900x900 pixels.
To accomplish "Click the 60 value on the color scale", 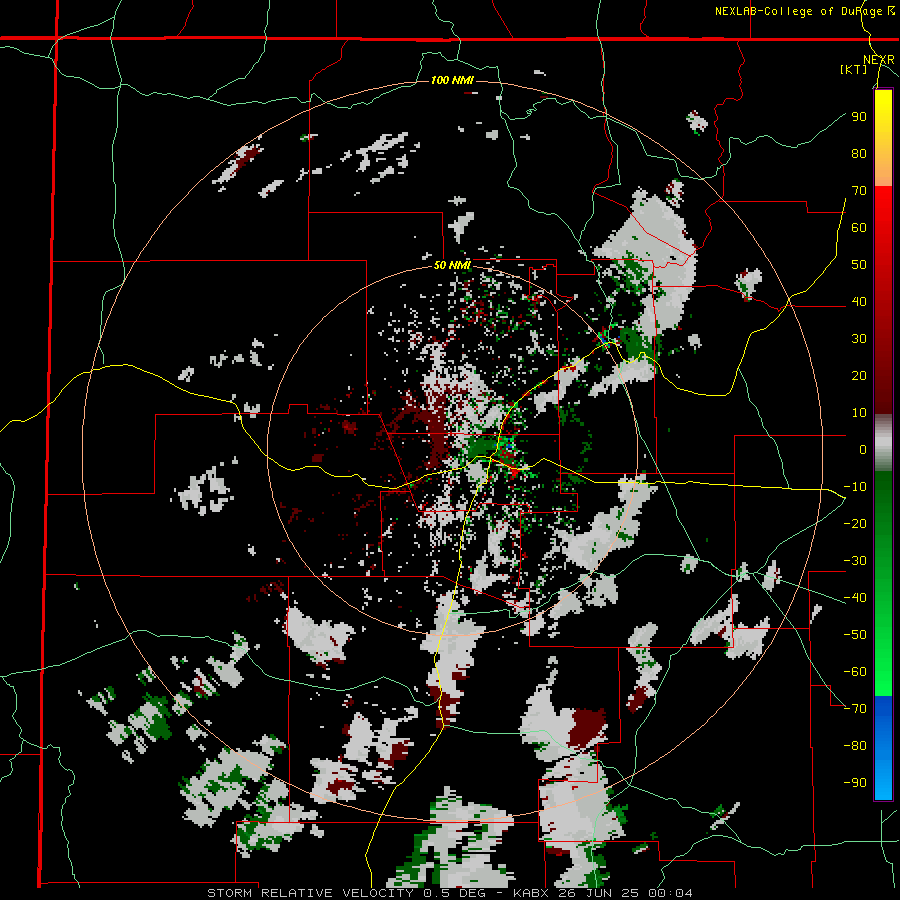I will tap(859, 228).
